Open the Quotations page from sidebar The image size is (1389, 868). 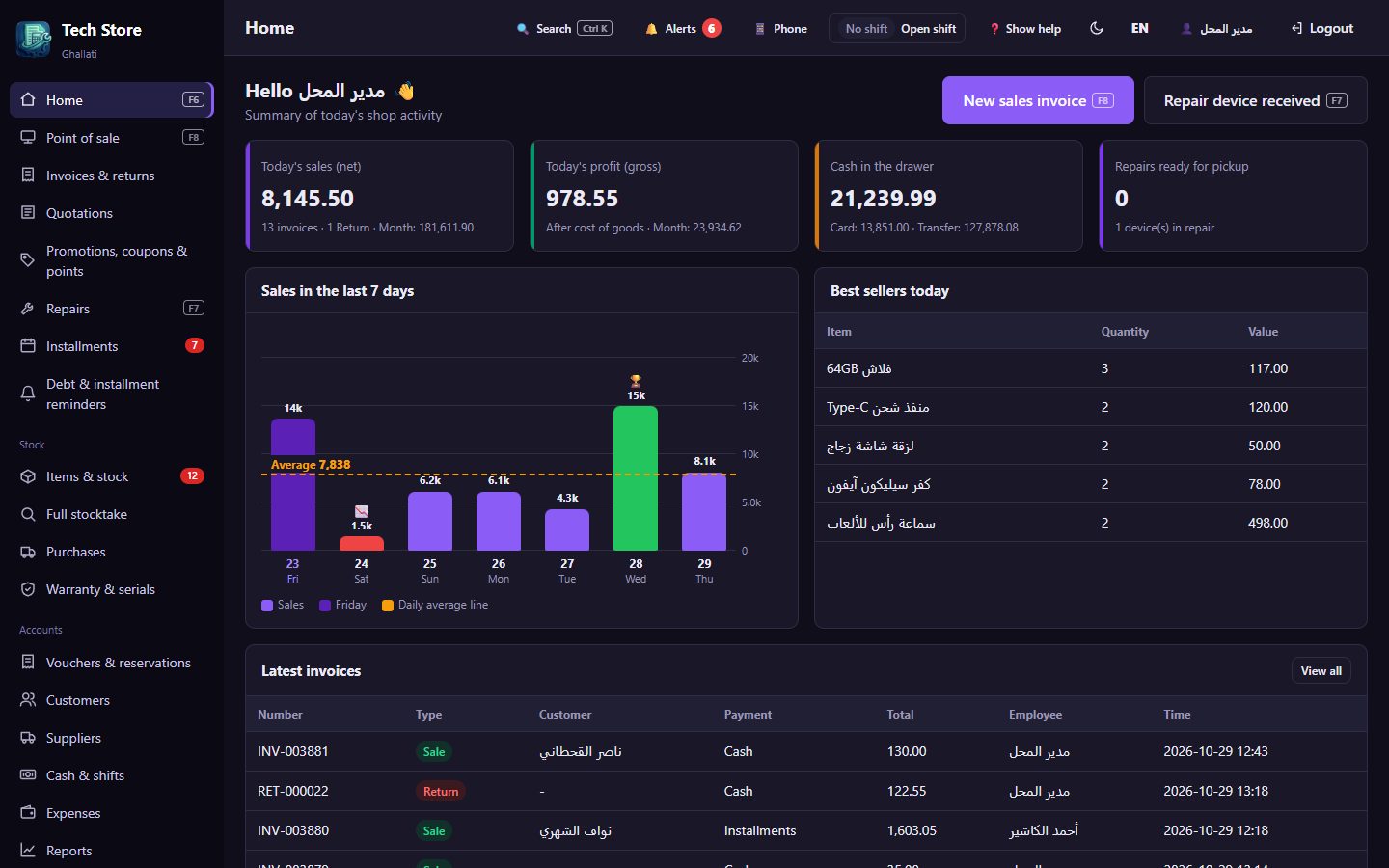tap(112, 213)
